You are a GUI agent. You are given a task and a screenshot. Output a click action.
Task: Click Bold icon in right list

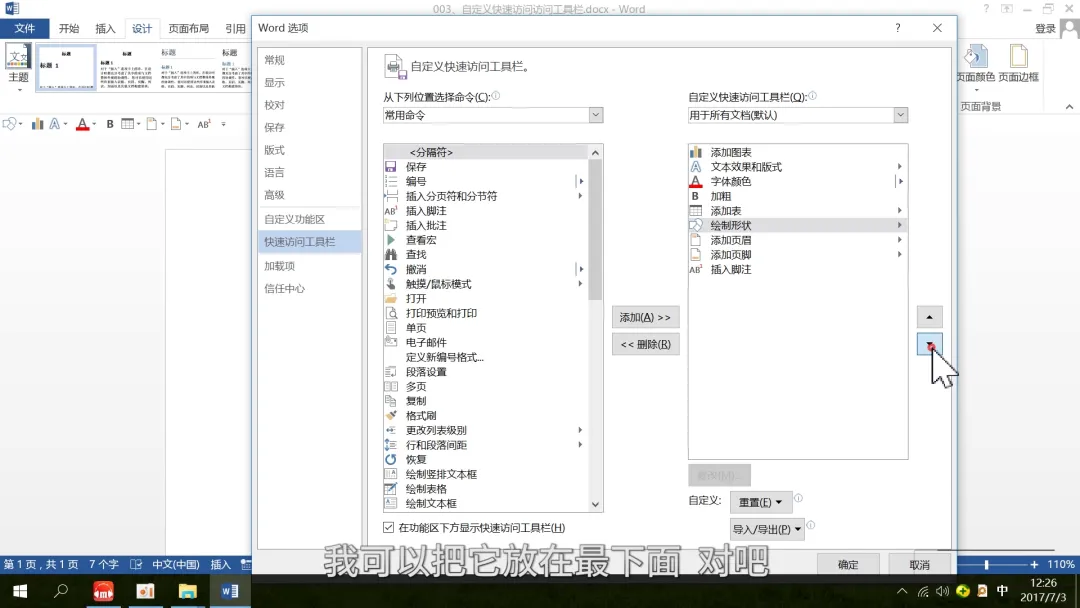696,196
